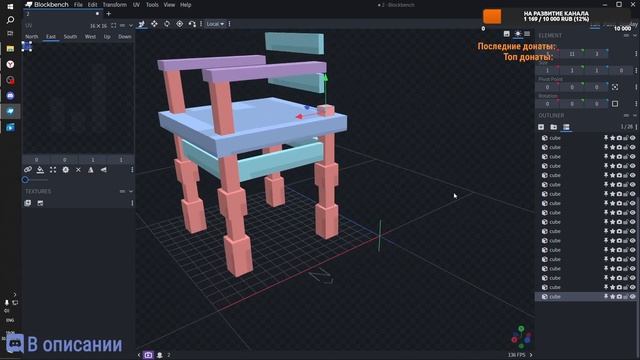Screen dimensions: 640x360
Task: Add a cube in the Outliner
Action: click(541, 127)
